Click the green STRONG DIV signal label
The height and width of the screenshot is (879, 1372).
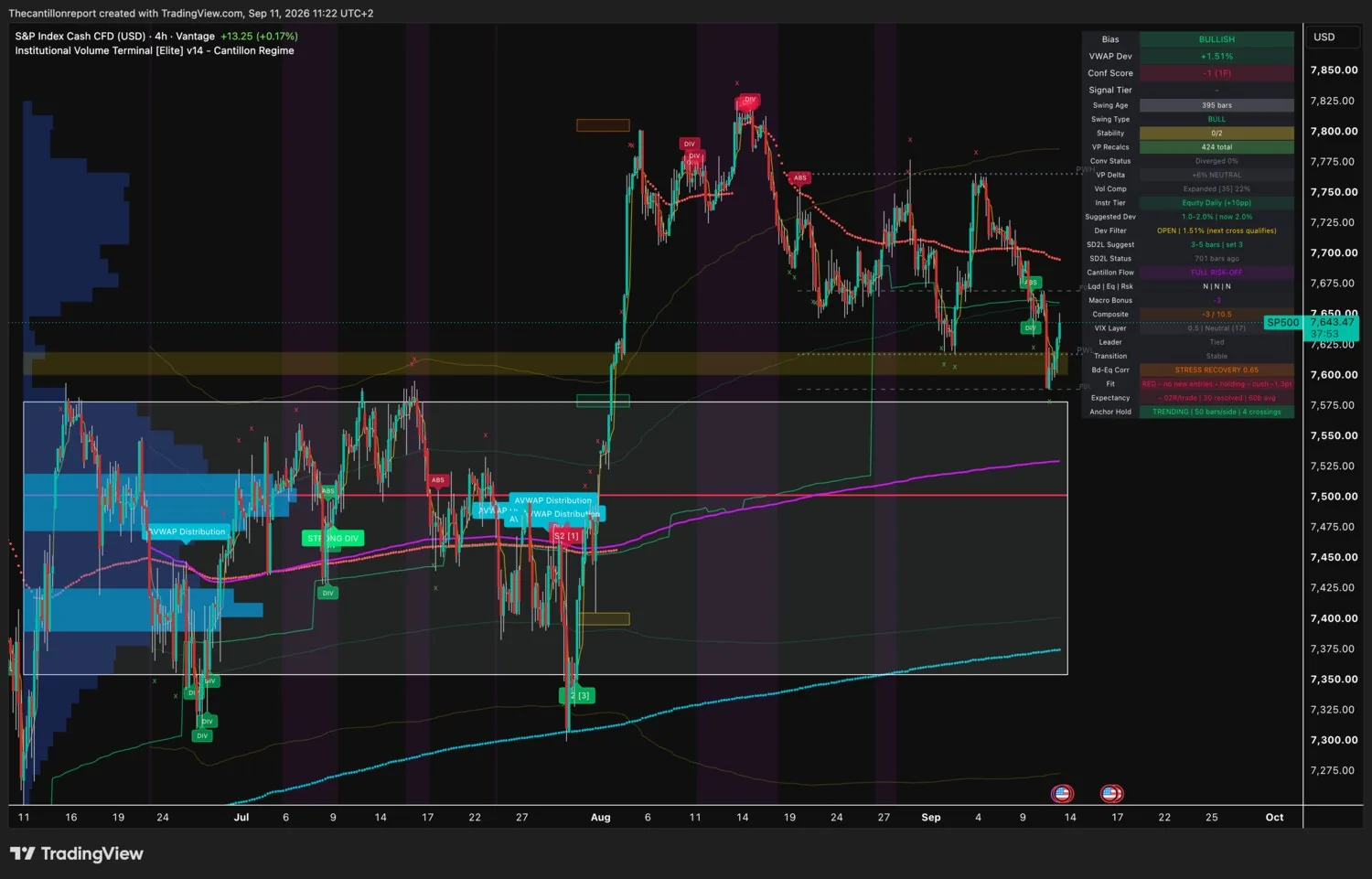tap(333, 538)
